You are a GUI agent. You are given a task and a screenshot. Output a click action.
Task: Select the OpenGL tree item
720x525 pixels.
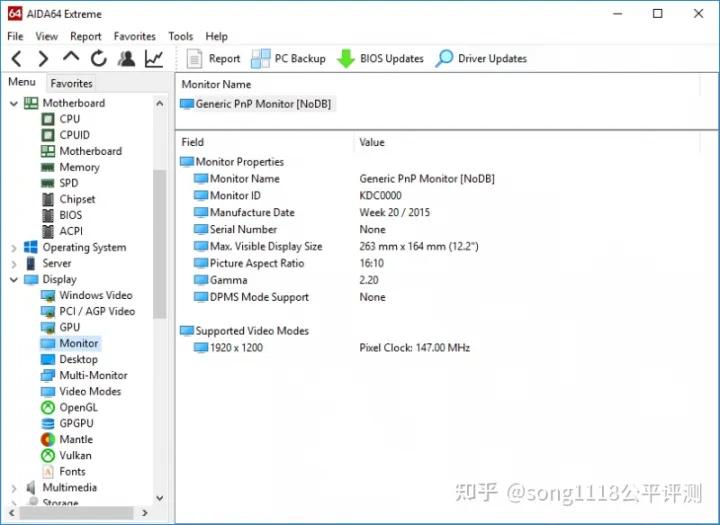tap(78, 407)
